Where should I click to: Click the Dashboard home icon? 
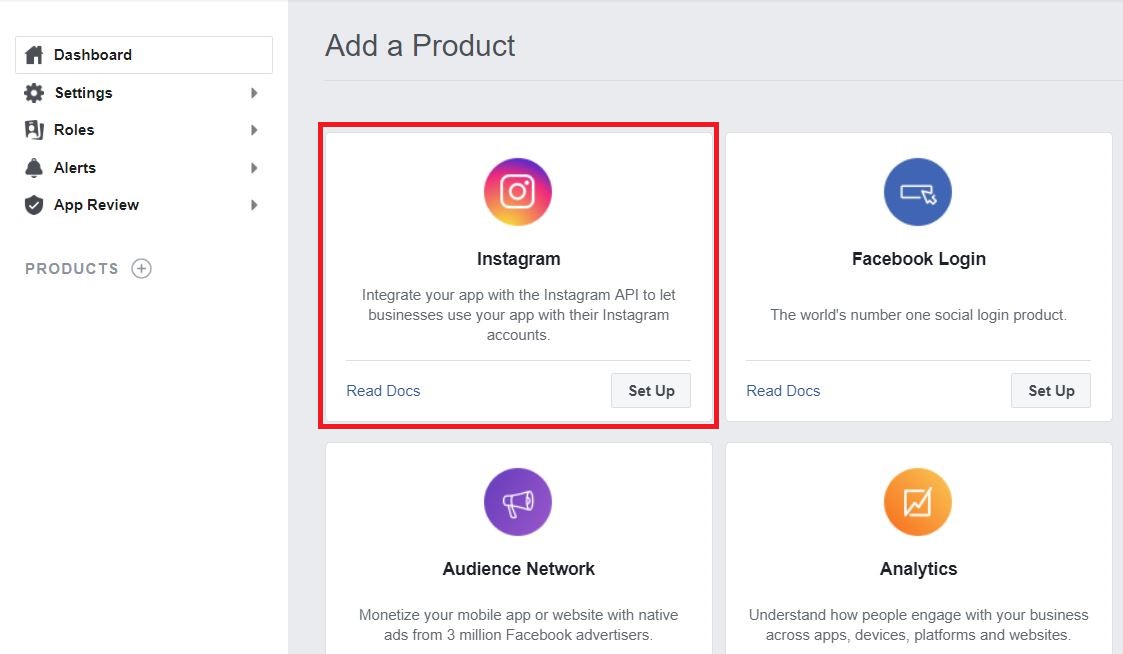[35, 54]
